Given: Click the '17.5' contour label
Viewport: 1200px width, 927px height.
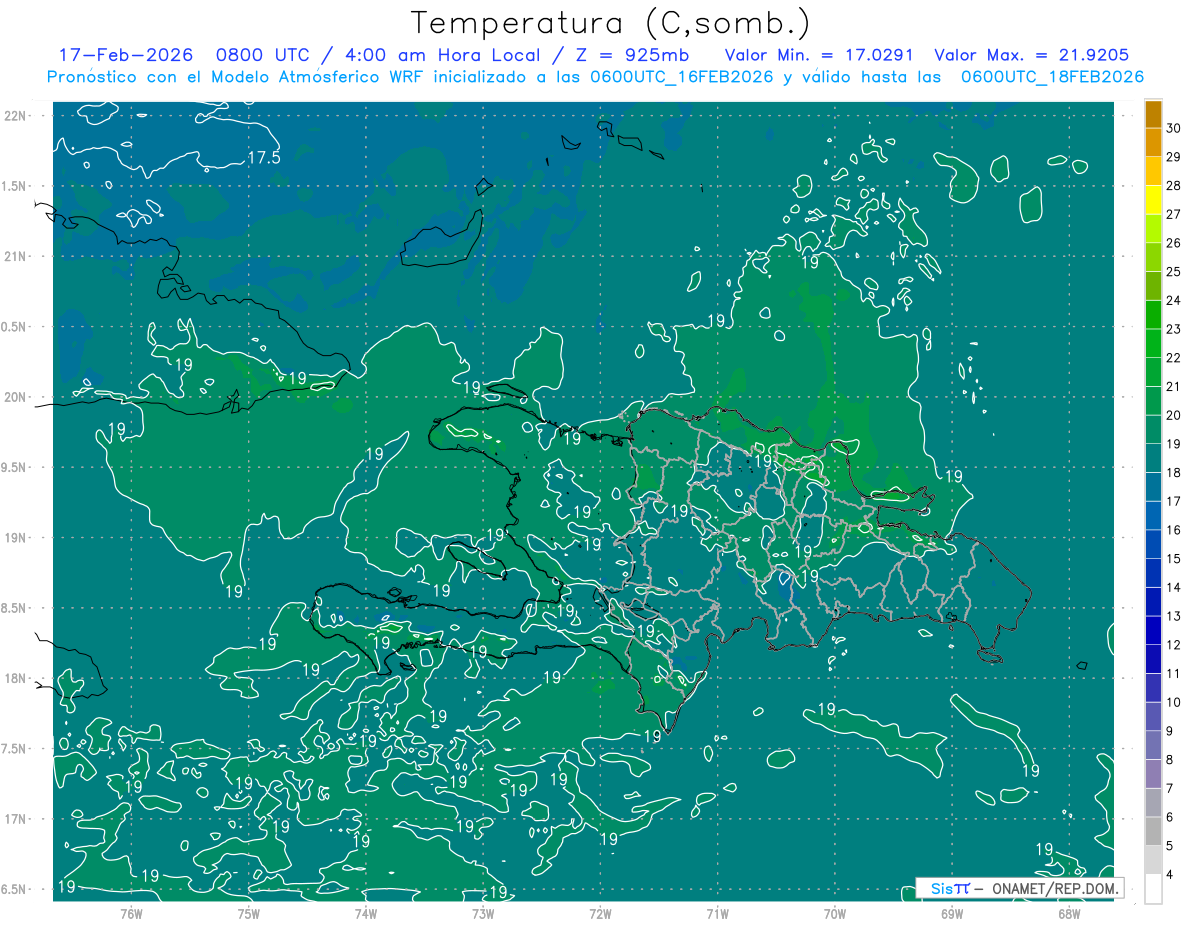Looking at the screenshot, I should 264,158.
